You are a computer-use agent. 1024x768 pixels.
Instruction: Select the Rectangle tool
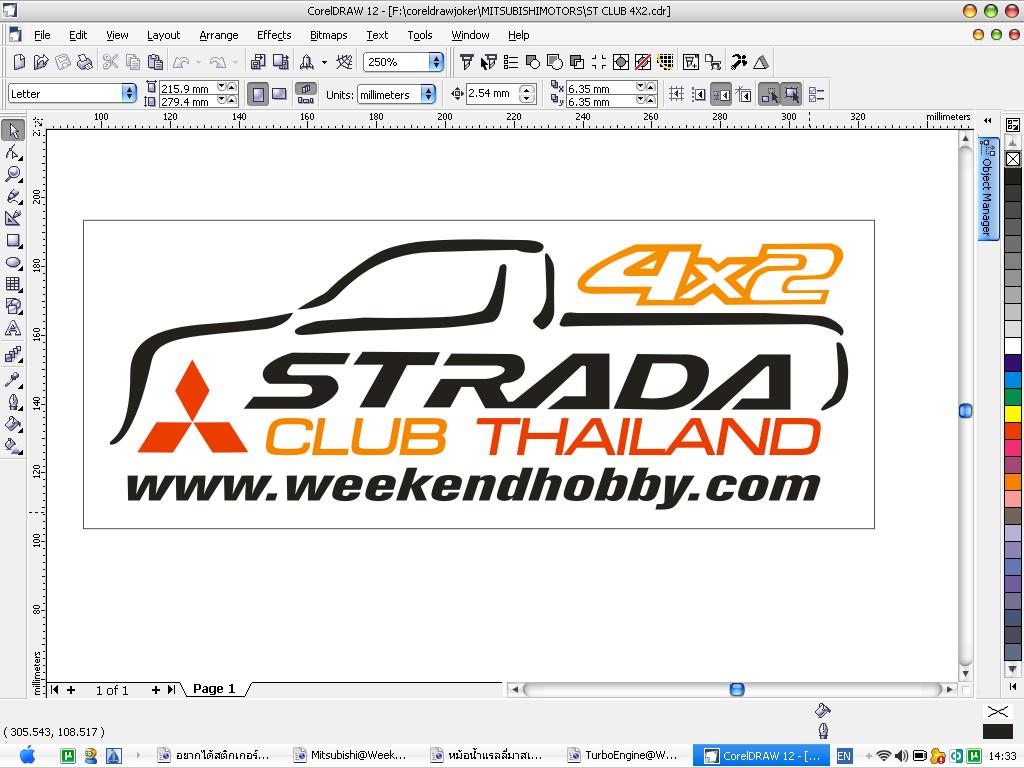pos(13,241)
